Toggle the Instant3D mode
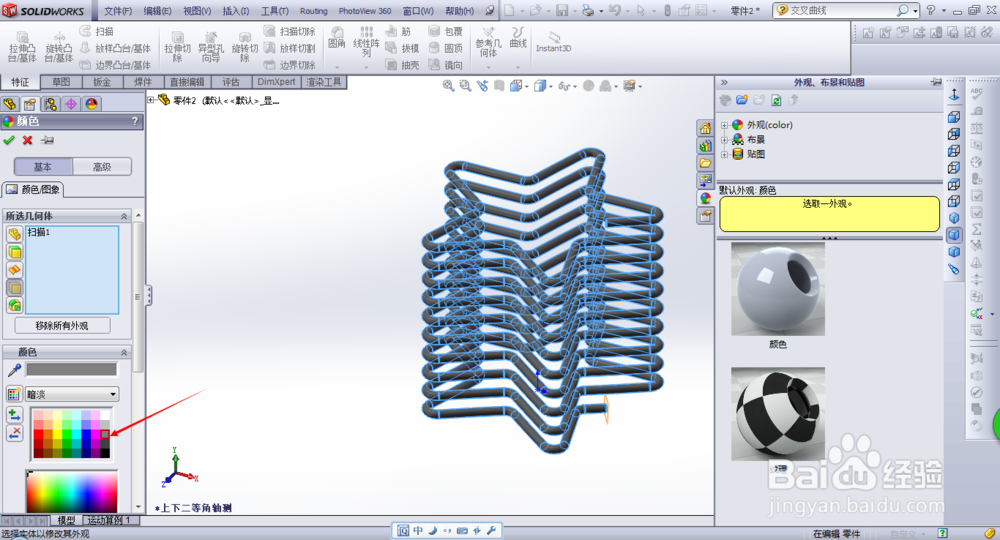 point(553,42)
